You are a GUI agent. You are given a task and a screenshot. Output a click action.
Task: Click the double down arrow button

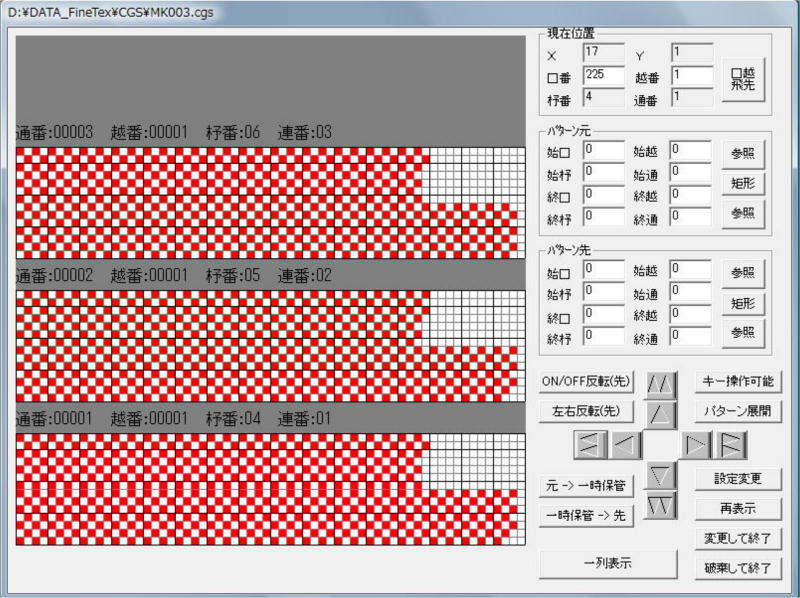tap(661, 505)
